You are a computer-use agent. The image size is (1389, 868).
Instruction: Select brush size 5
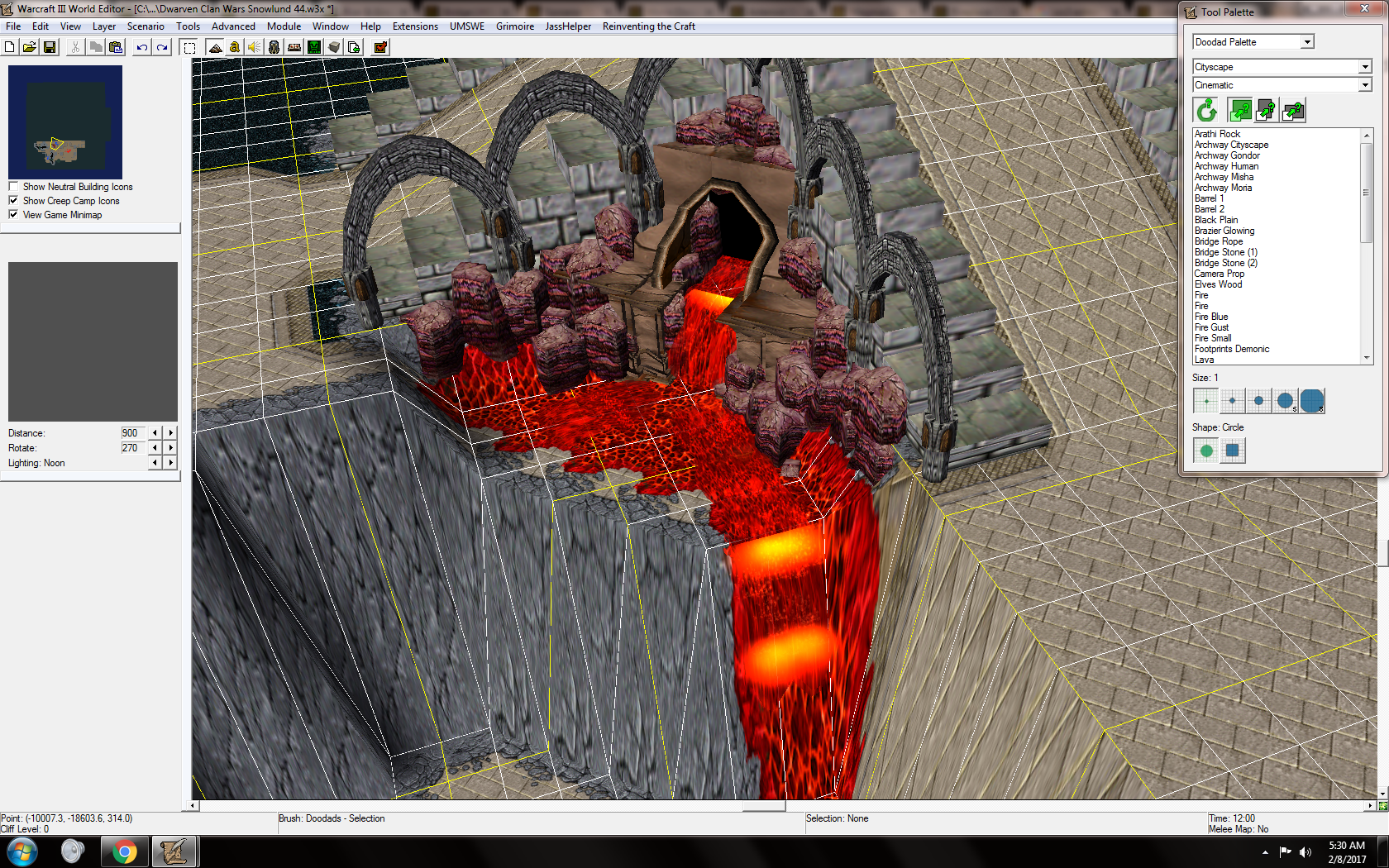tap(1286, 401)
